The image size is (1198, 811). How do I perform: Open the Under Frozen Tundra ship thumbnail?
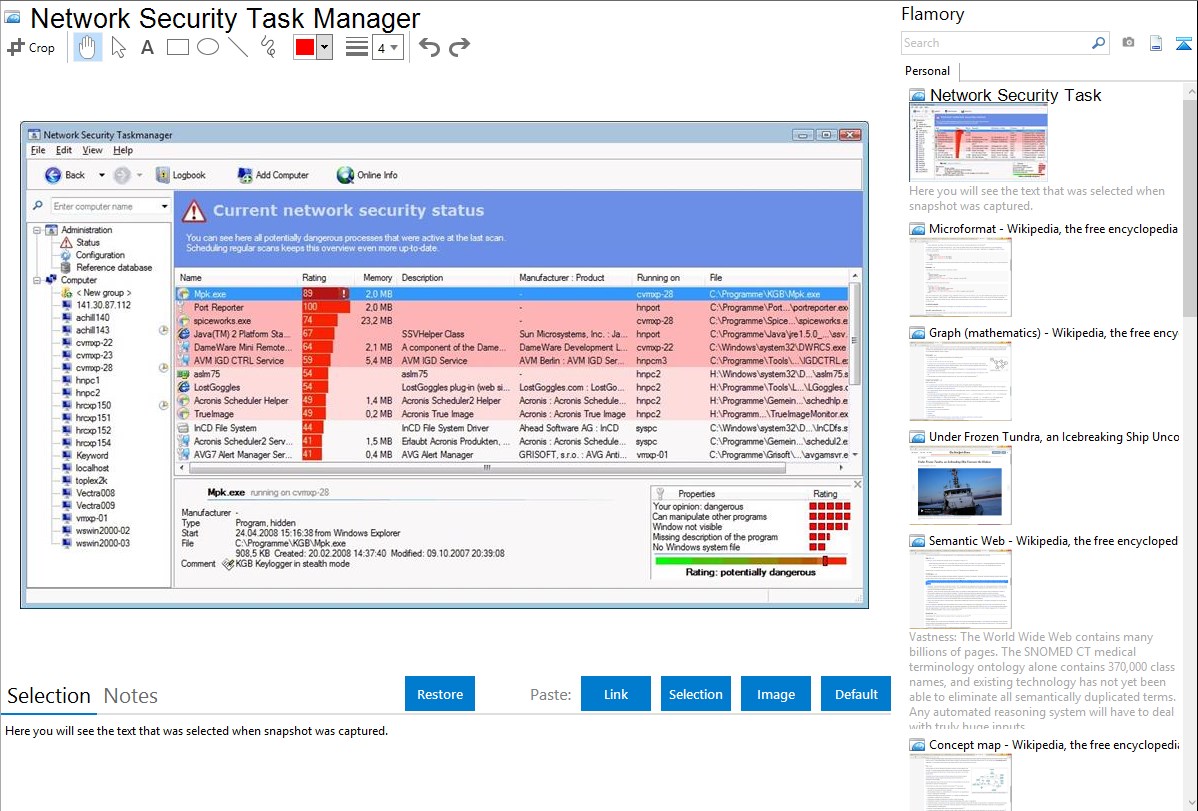click(960, 487)
